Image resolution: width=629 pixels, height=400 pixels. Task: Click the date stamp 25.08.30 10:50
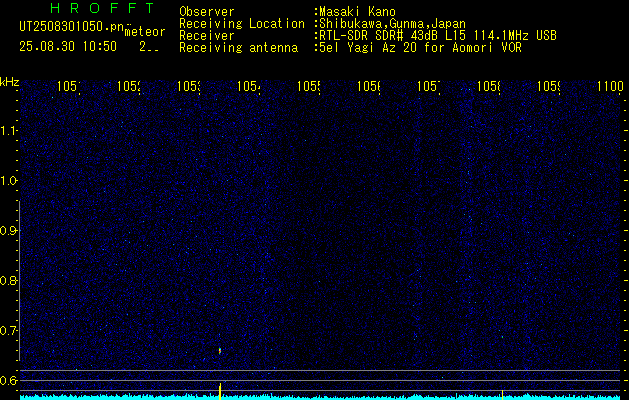[x=68, y=47]
